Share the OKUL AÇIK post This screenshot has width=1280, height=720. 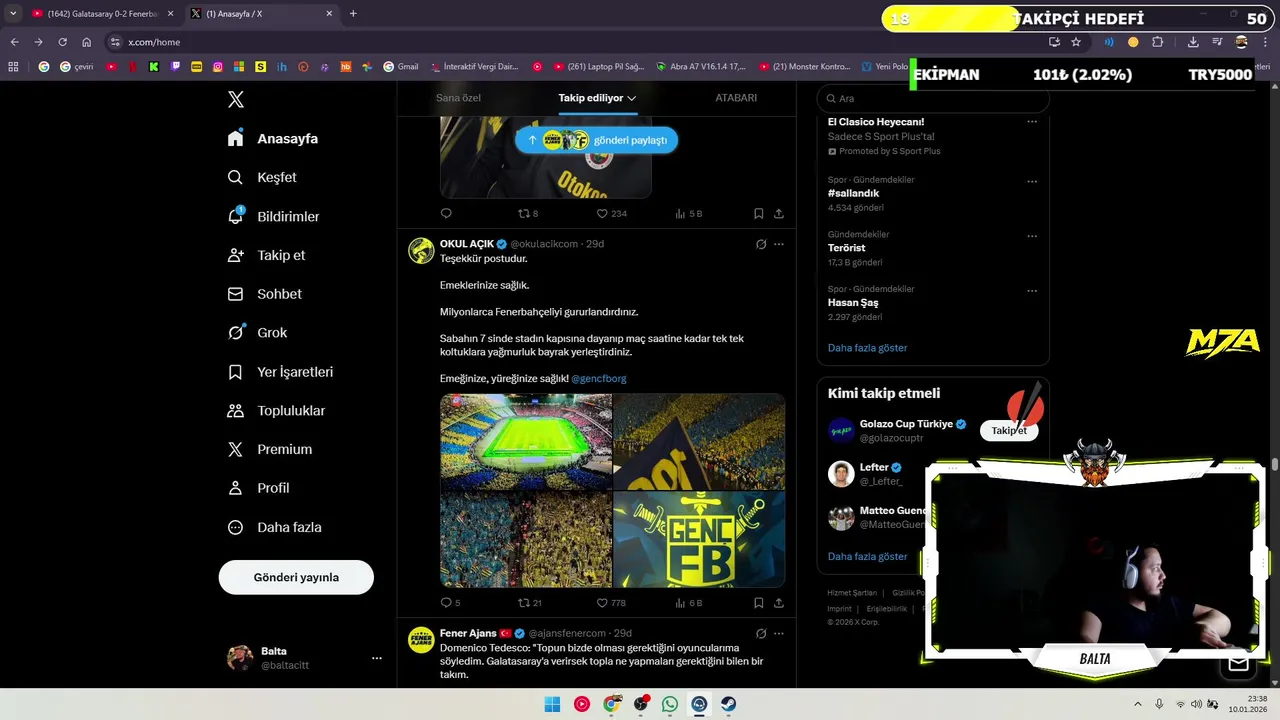[779, 603]
